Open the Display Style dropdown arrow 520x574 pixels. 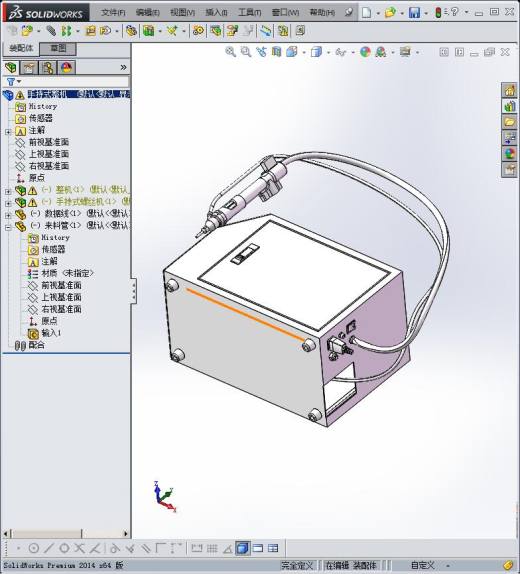point(328,53)
